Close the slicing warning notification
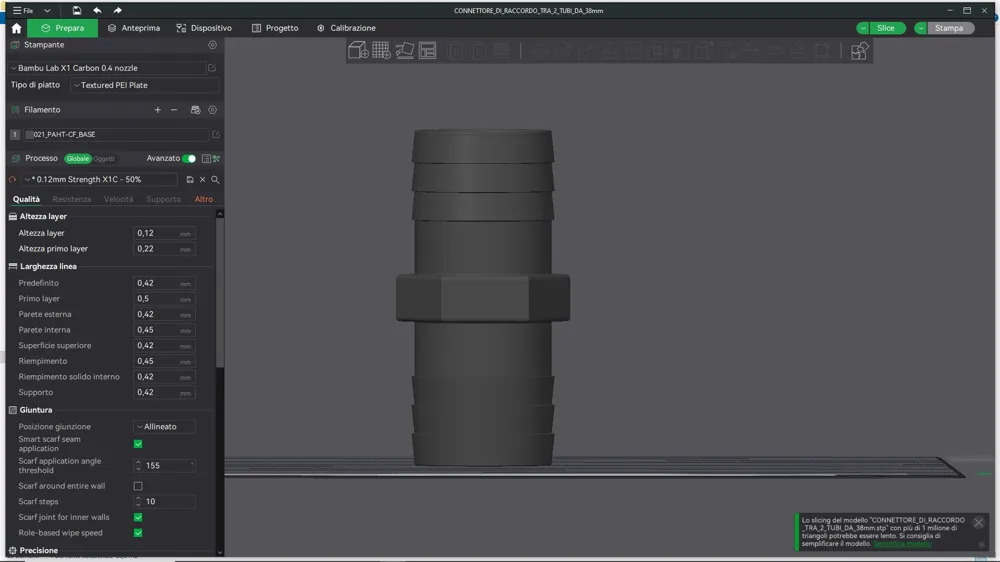Viewport: 1000px width, 562px height. coord(978,522)
